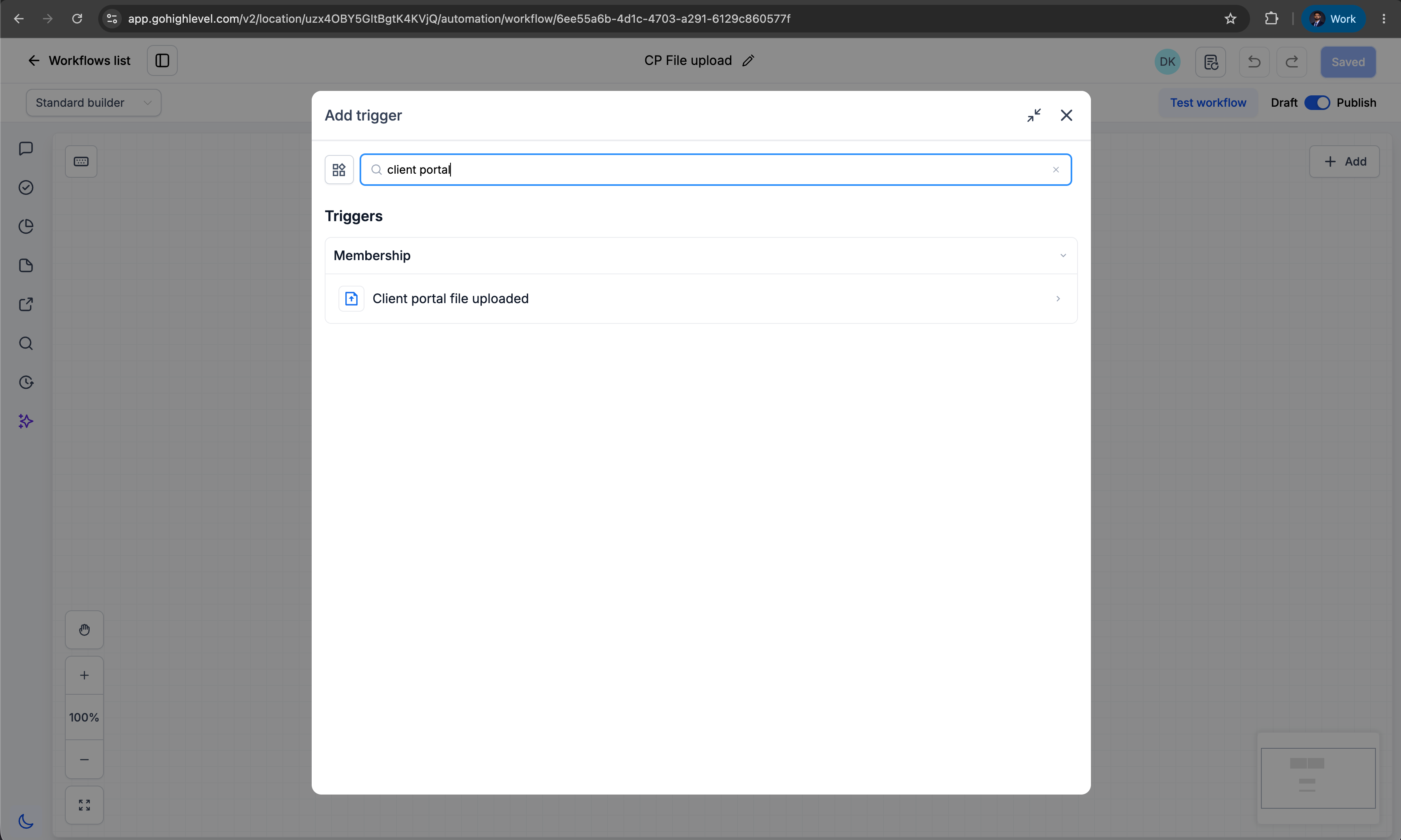Open Client portal file uploaded chevron
1401x840 pixels.
pos(1057,299)
